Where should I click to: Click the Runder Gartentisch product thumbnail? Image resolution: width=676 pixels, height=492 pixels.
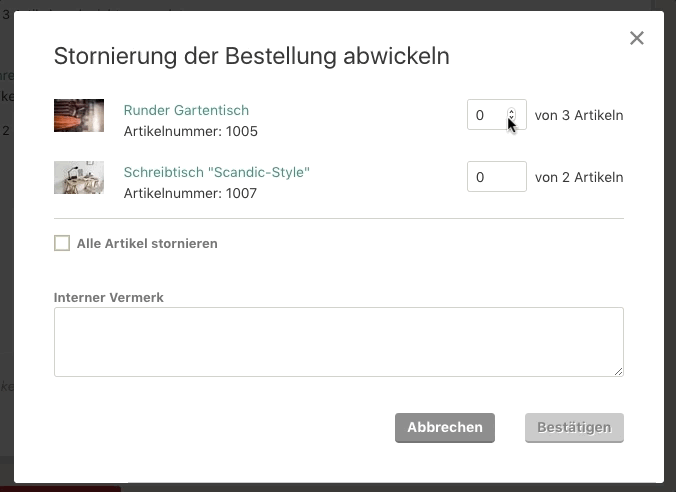pyautogui.click(x=79, y=116)
